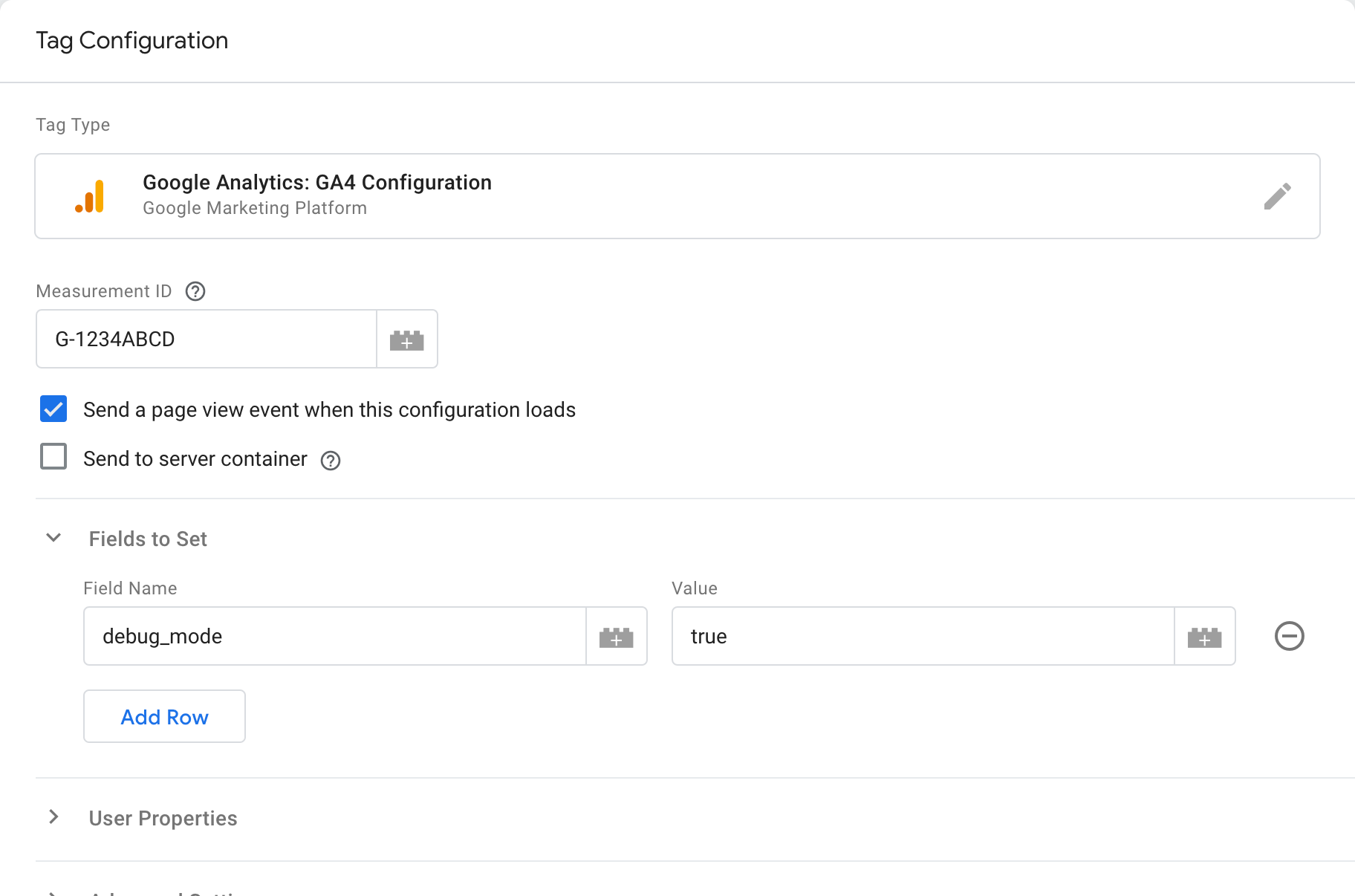Click the Measurement ID help question mark
The height and width of the screenshot is (896, 1355).
[x=195, y=291]
